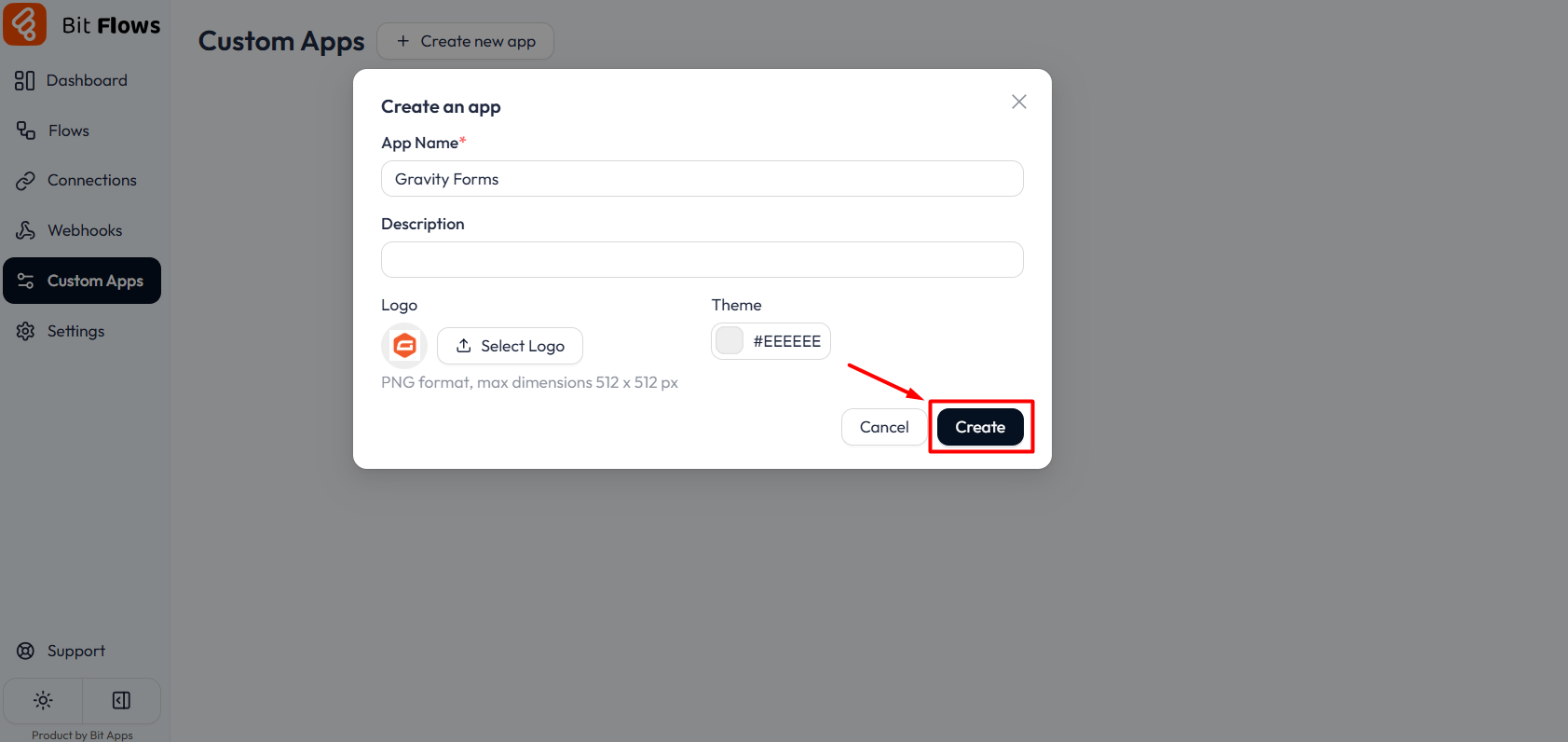Cancel the app creation dialog

pyautogui.click(x=883, y=427)
